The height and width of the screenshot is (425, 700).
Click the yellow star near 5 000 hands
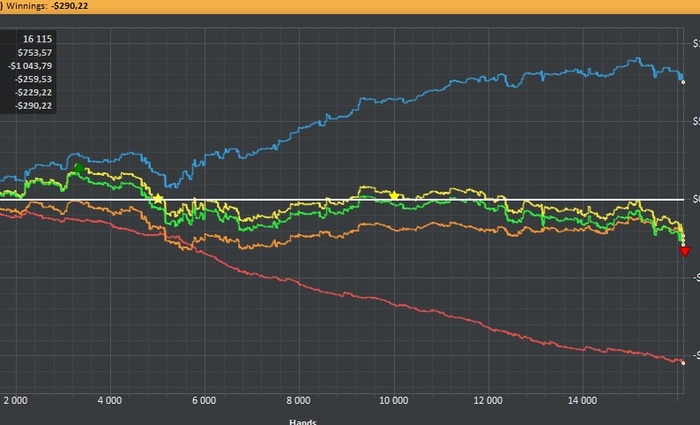158,199
